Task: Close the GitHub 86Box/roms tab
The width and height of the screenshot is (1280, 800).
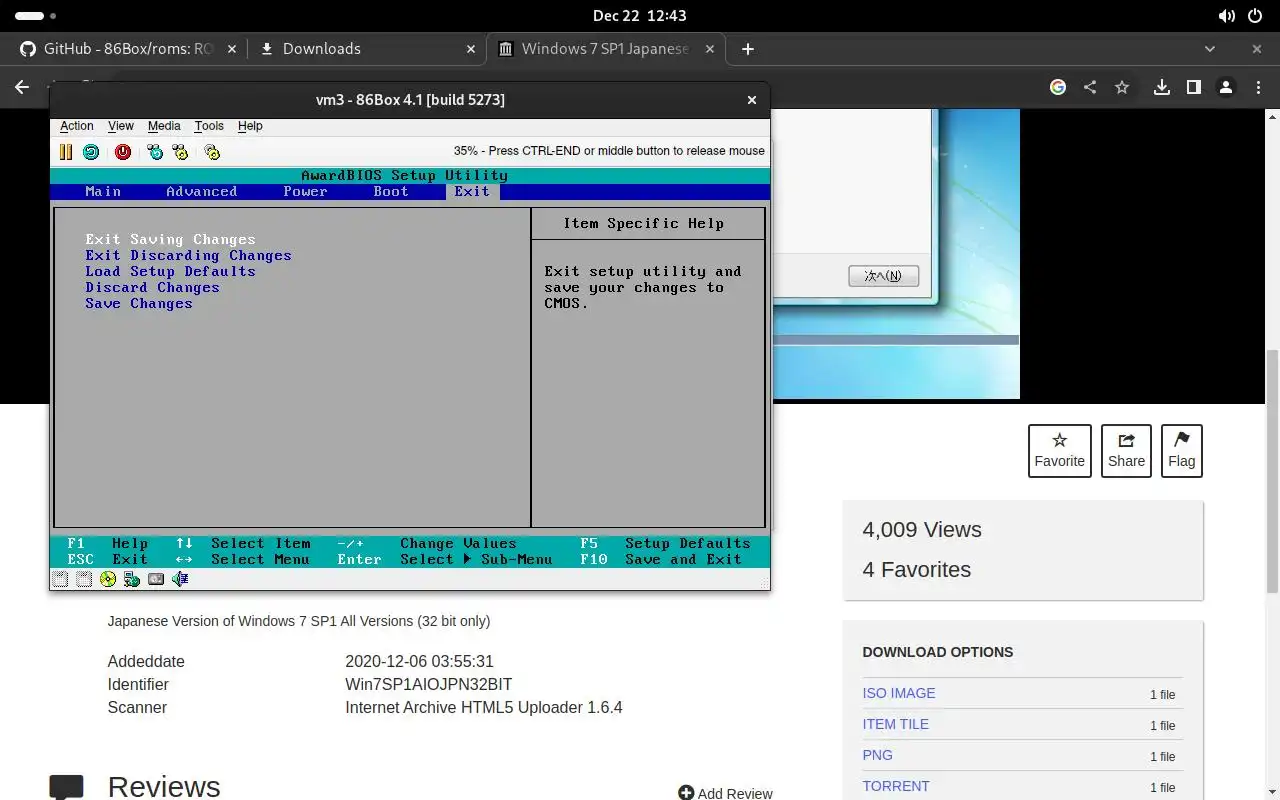Action: click(x=232, y=49)
